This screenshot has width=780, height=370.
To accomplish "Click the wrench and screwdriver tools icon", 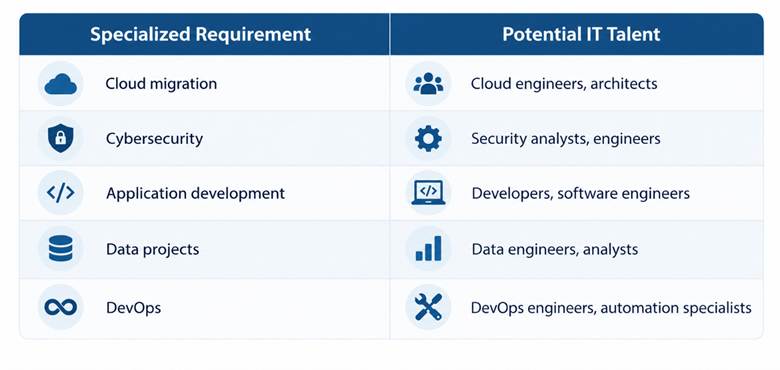I will (428, 307).
